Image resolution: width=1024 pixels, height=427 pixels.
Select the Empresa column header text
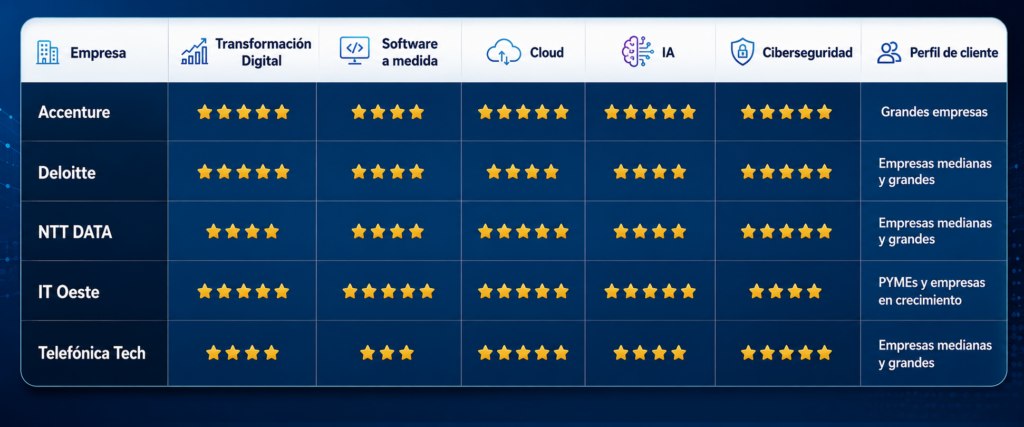pos(98,53)
